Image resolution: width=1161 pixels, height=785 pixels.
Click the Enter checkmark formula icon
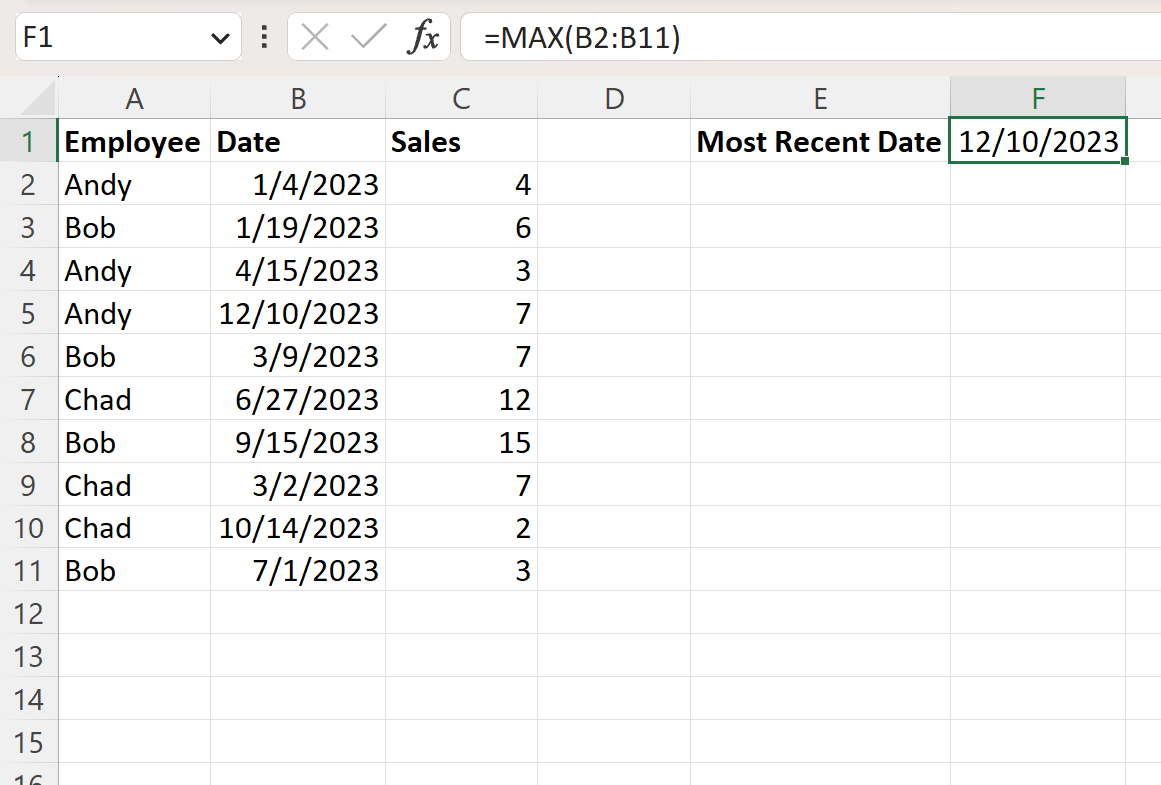coord(368,36)
